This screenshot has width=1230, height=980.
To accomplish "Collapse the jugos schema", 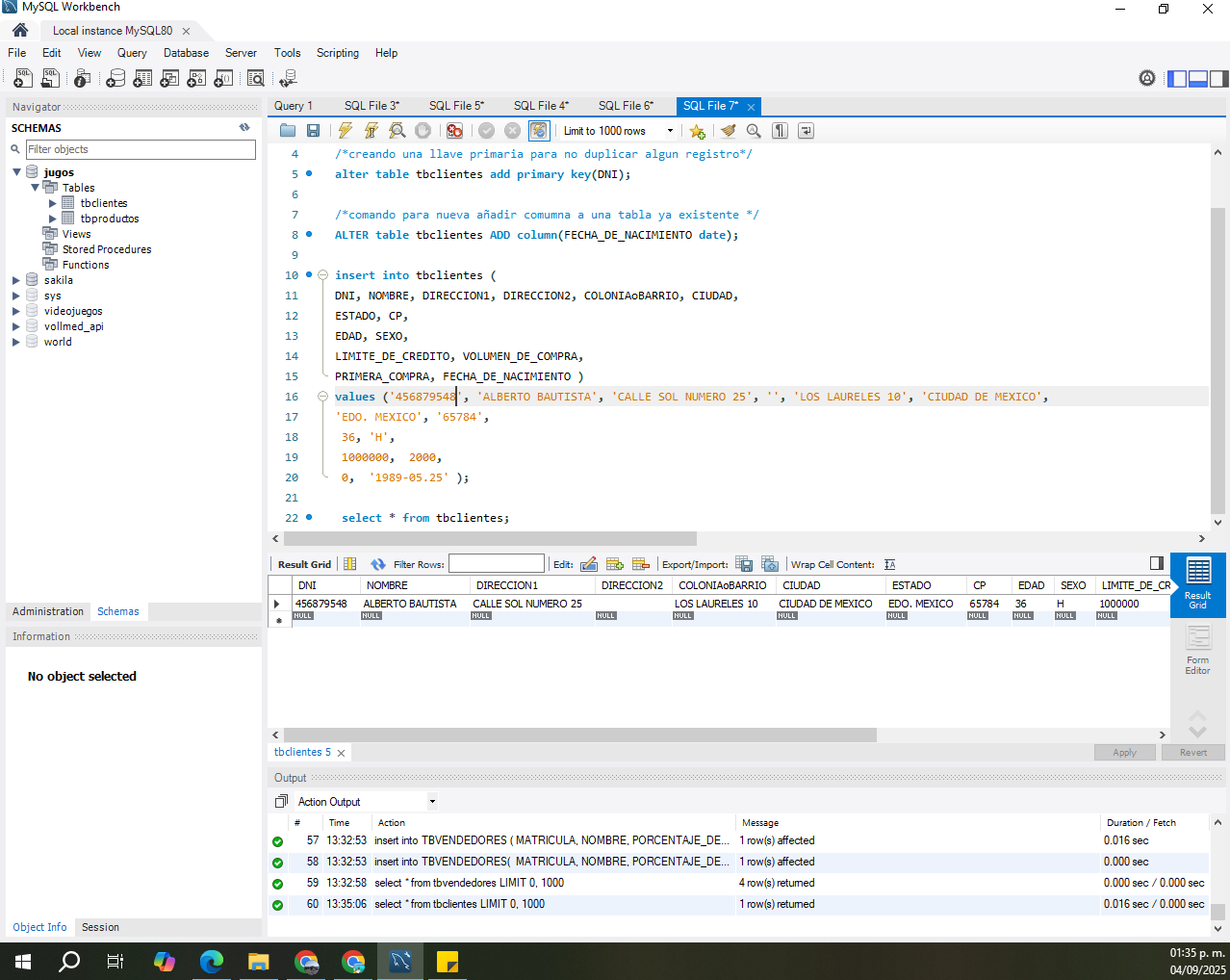I will click(16, 172).
